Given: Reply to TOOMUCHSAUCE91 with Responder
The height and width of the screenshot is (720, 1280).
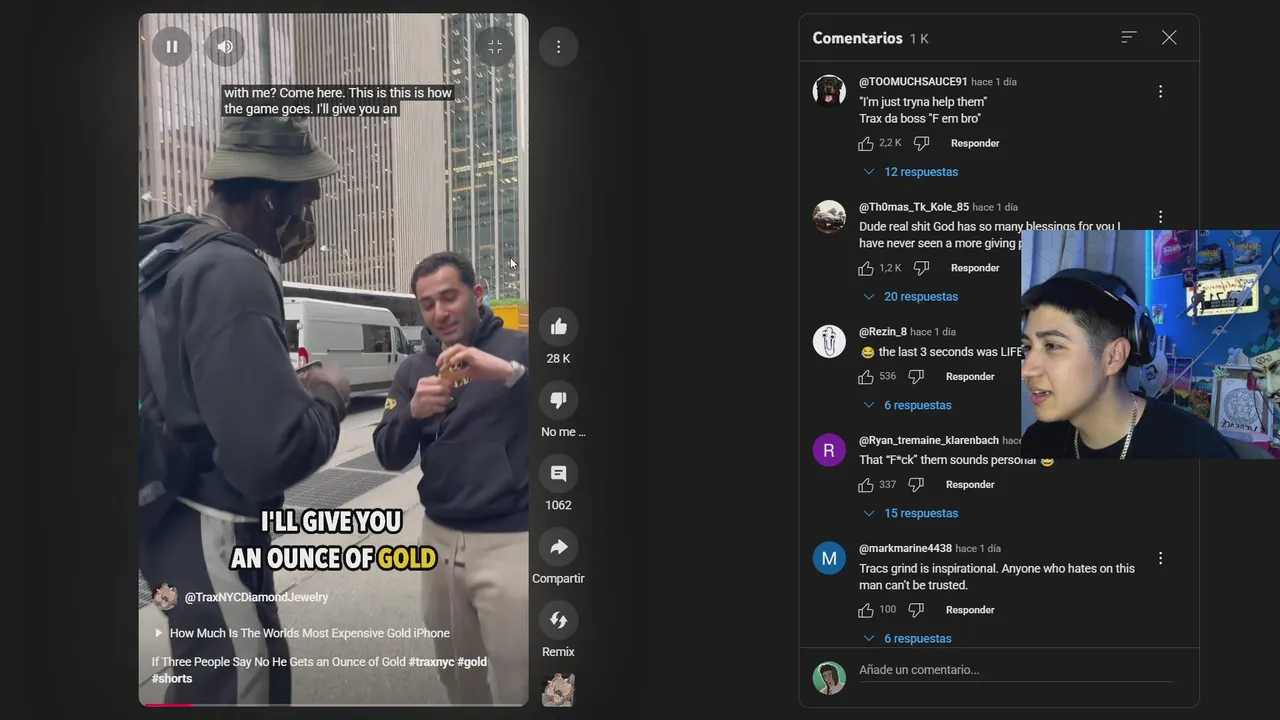Looking at the screenshot, I should (x=975, y=143).
